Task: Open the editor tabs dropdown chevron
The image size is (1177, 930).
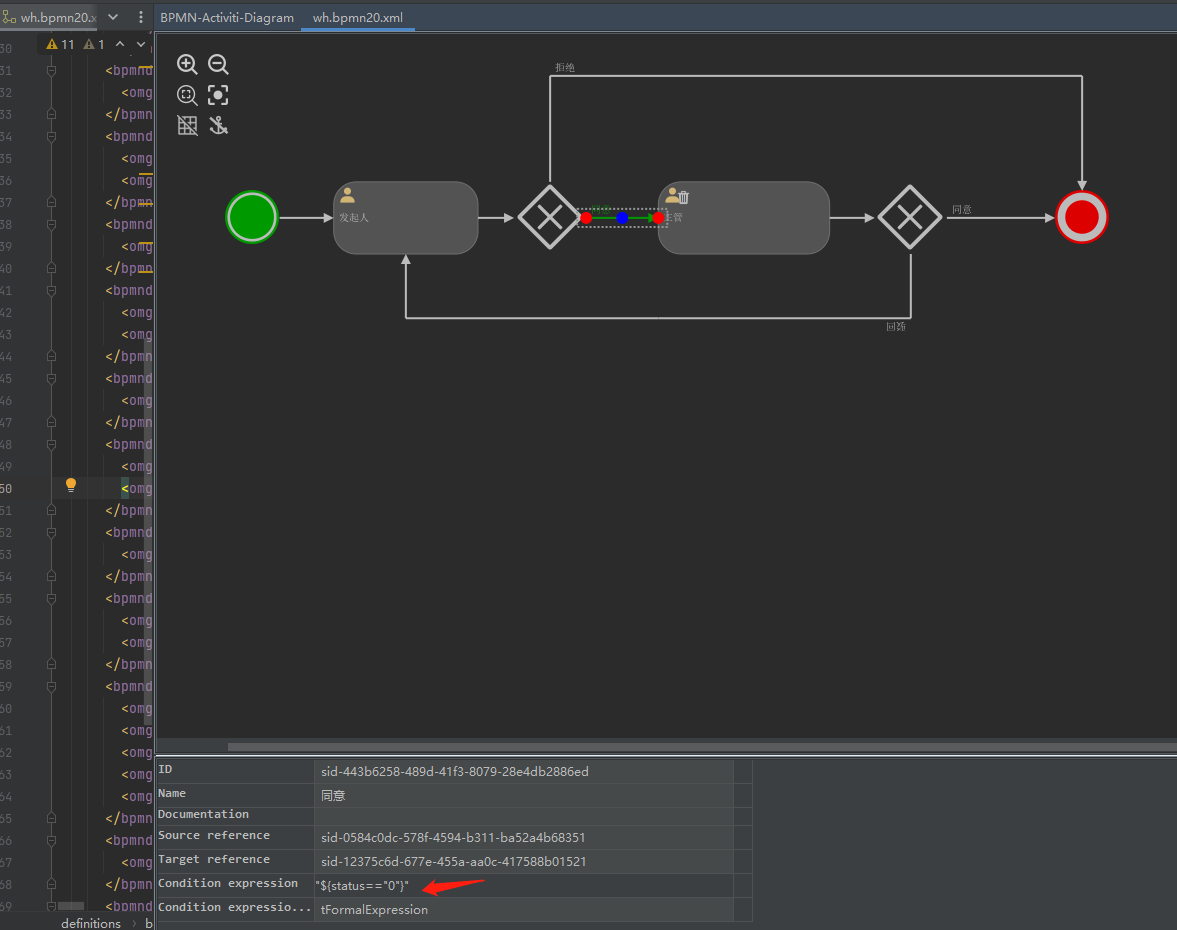Action: [113, 17]
